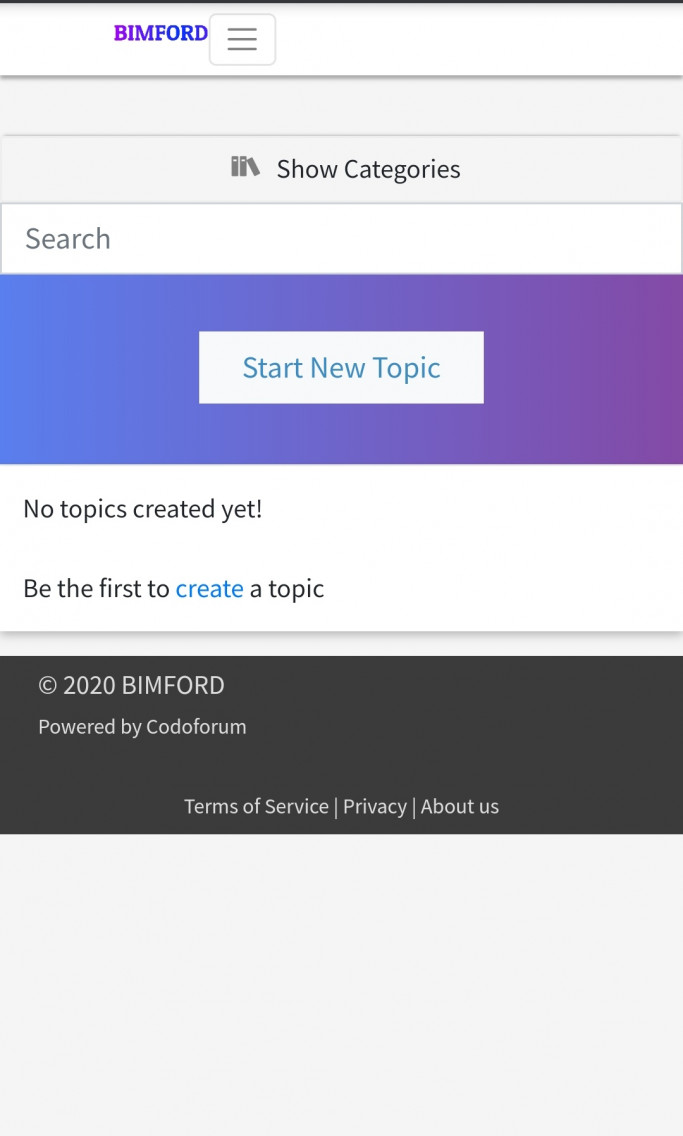
Task: Visit the About us page
Action: tap(460, 806)
